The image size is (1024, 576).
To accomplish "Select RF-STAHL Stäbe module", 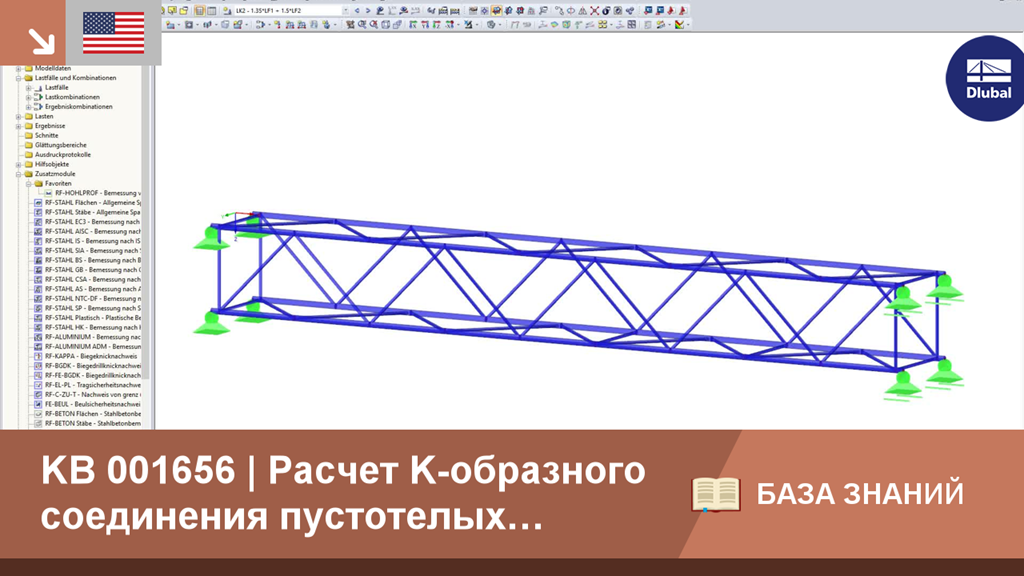I will [92, 212].
